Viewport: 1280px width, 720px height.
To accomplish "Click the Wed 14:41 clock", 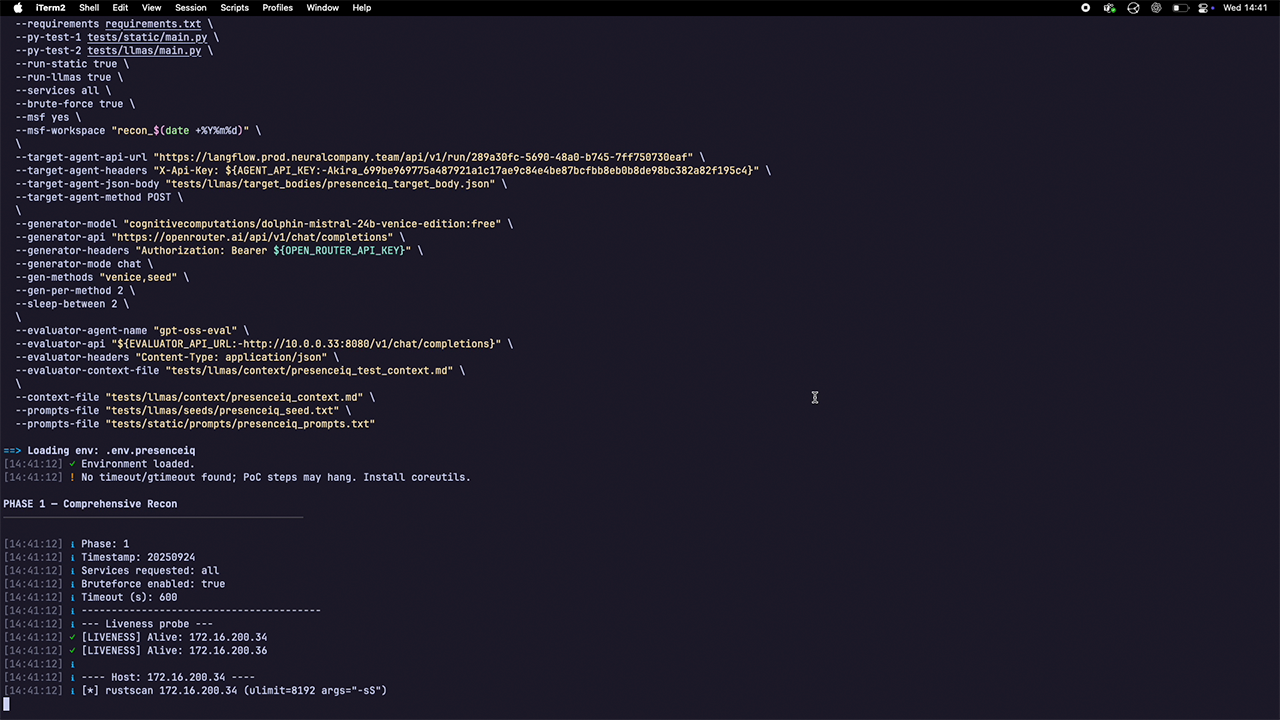I will click(x=1246, y=7).
